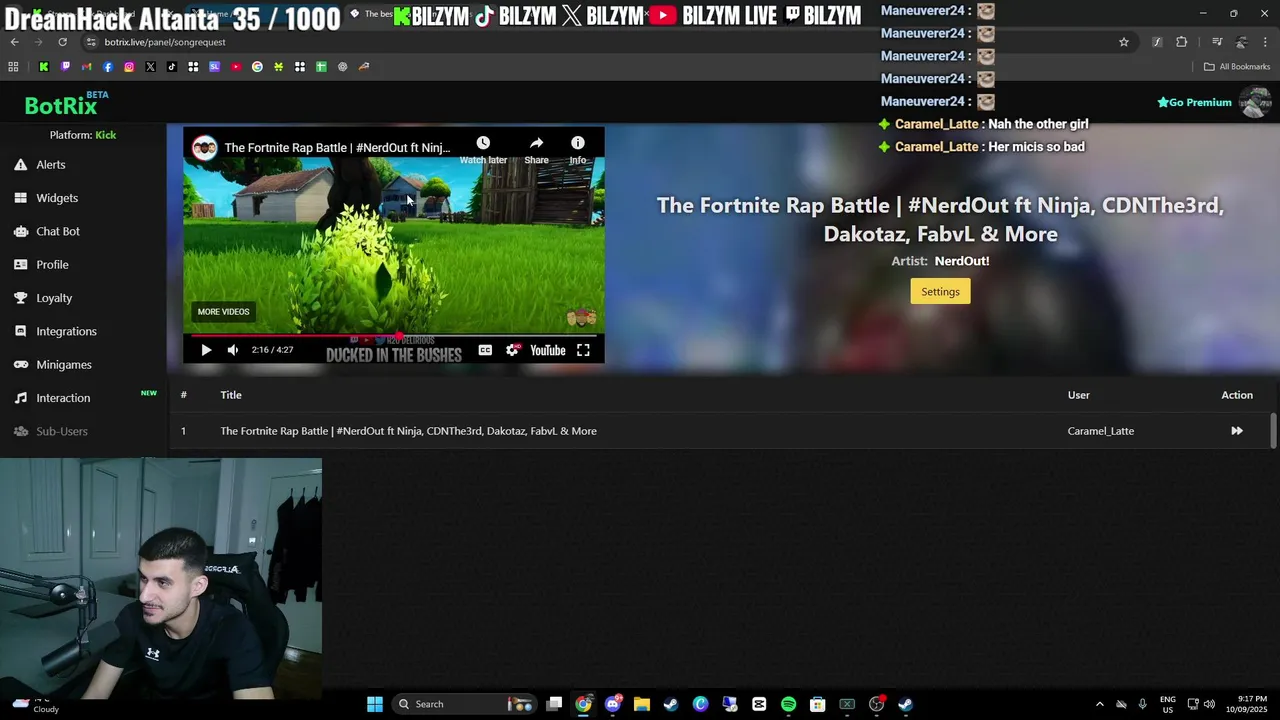1280x720 pixels.
Task: Open OBS Studio from the taskbar
Action: (877, 704)
